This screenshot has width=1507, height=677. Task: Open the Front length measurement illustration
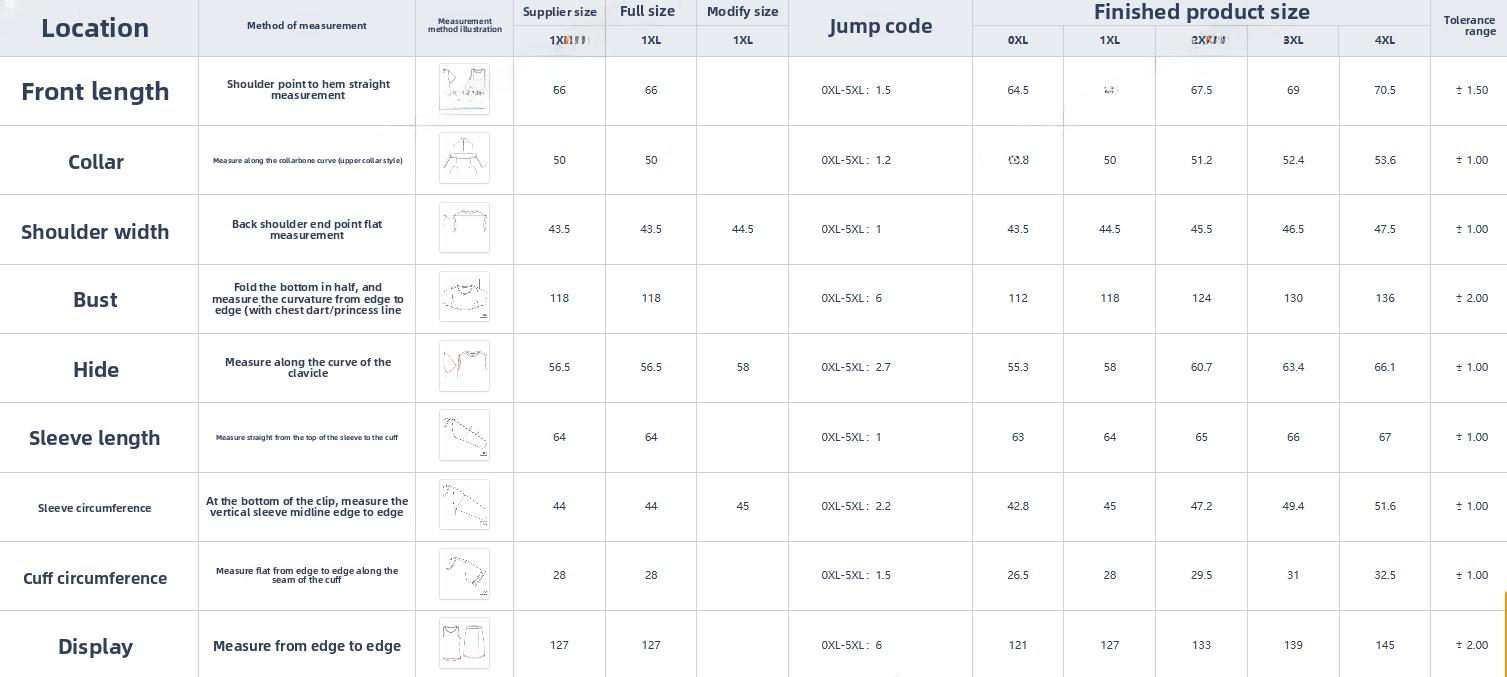point(464,89)
